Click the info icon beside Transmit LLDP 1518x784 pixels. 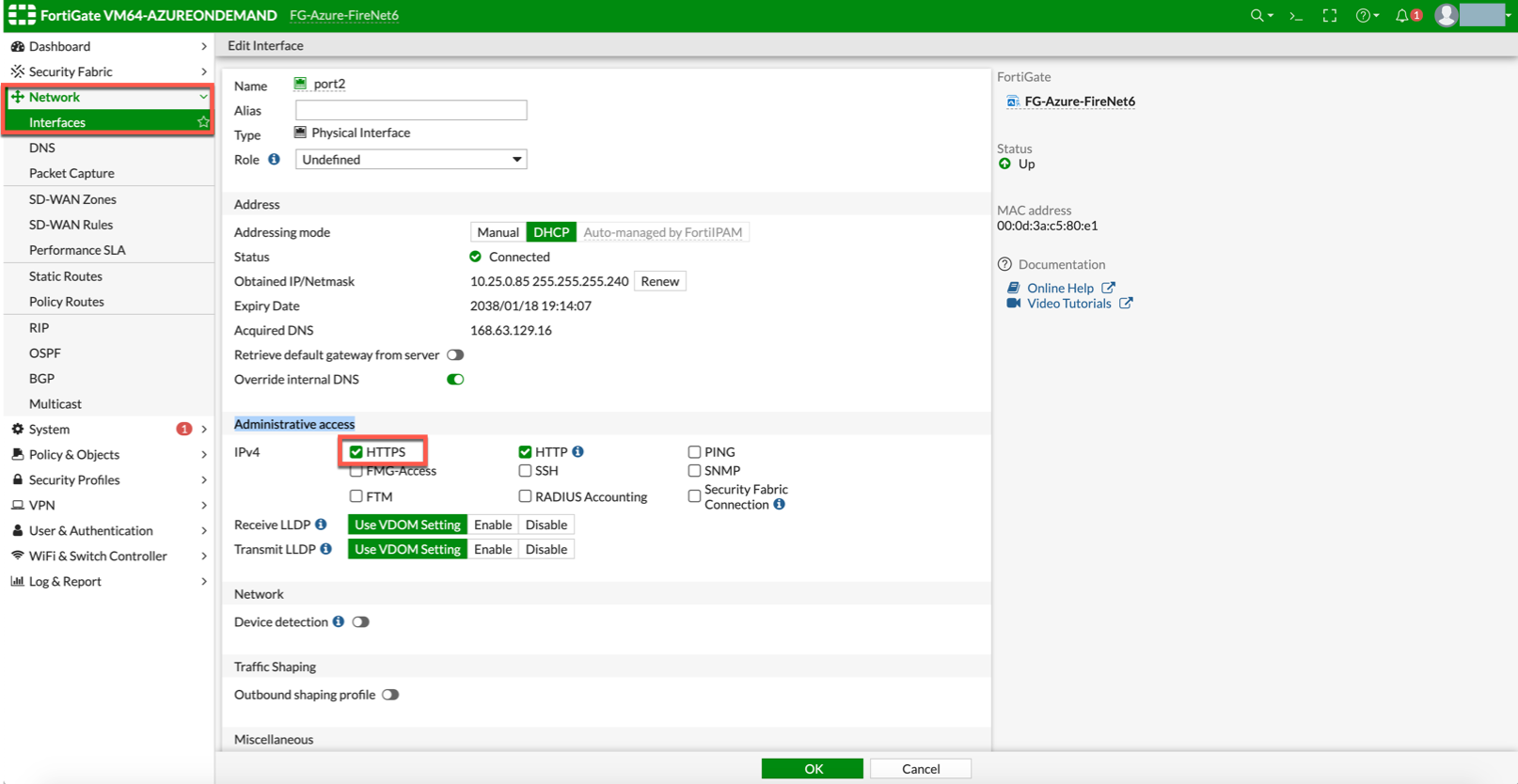[x=325, y=548]
